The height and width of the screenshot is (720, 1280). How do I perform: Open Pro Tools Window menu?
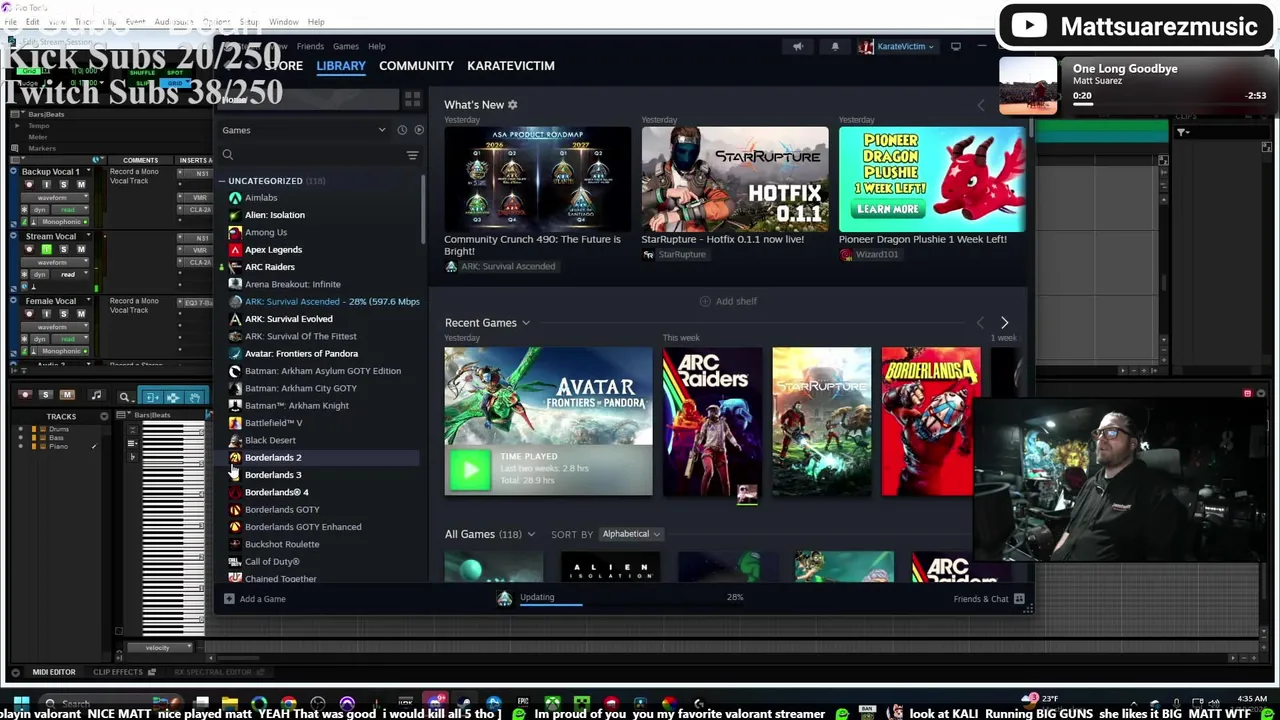point(283,22)
